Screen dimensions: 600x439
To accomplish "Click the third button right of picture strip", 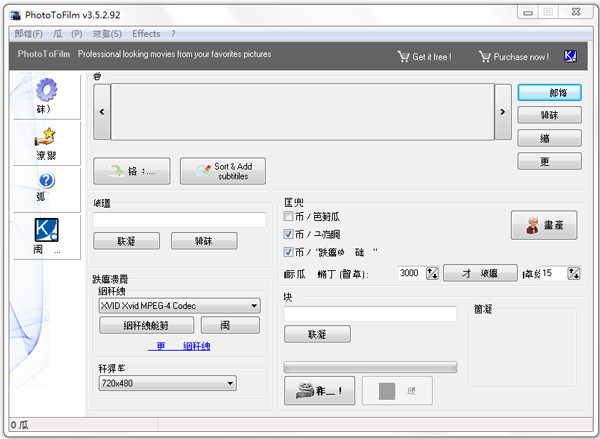I will 549,138.
